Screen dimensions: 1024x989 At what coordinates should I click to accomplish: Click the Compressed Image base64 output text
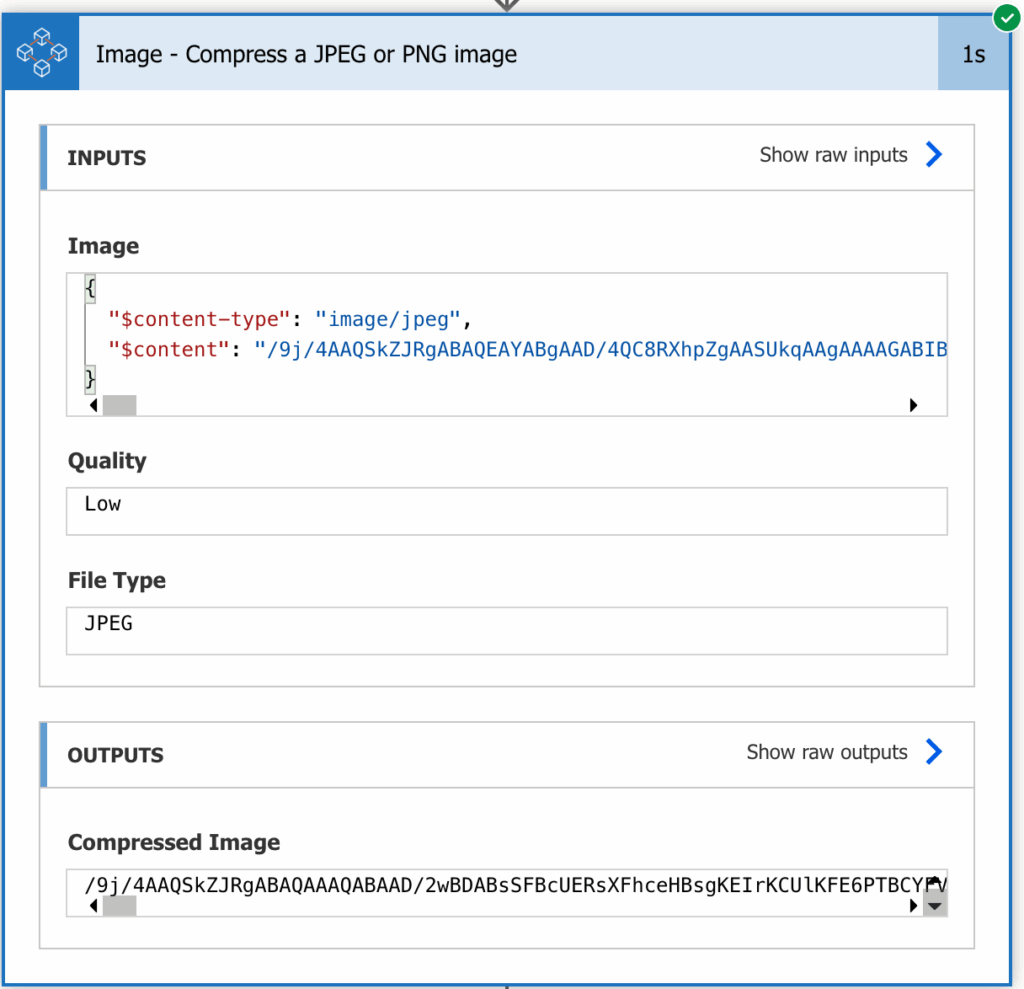[x=500, y=884]
